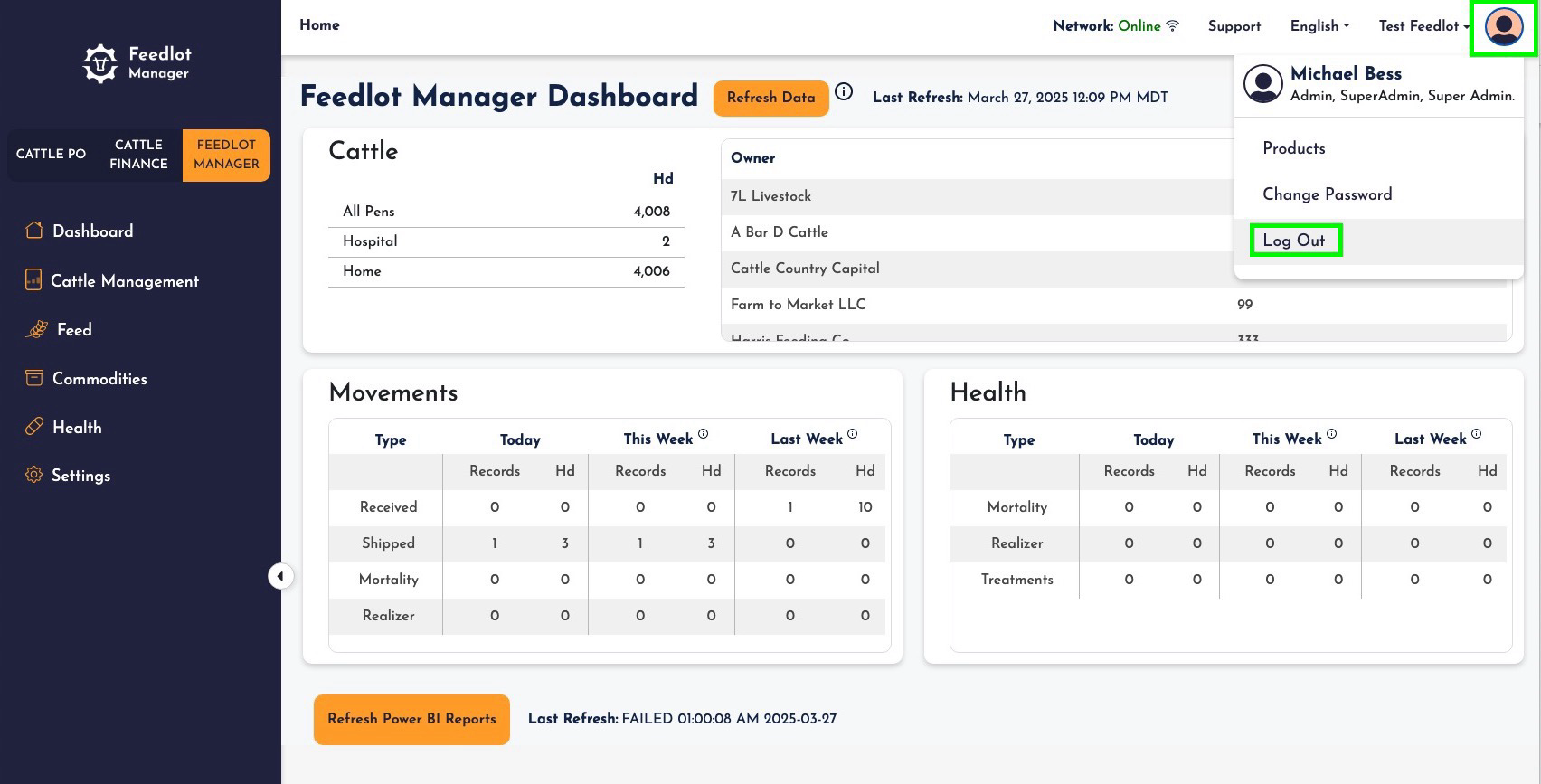The width and height of the screenshot is (1541, 784).
Task: Open the English language dropdown
Action: tap(1319, 26)
